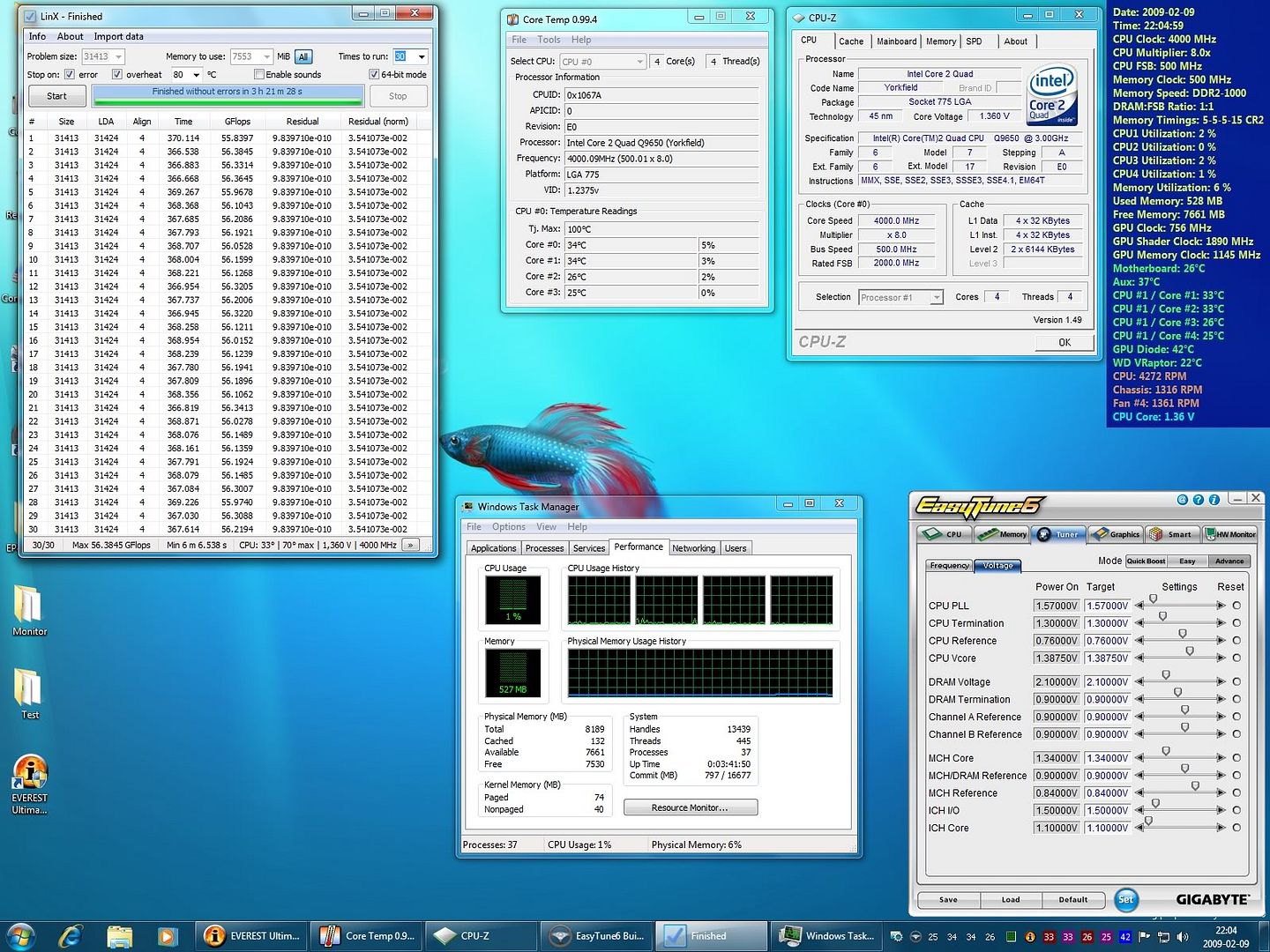Switch to EasyTune6 taskbar button
Viewport: 1270px width, 952px height.
[x=596, y=935]
